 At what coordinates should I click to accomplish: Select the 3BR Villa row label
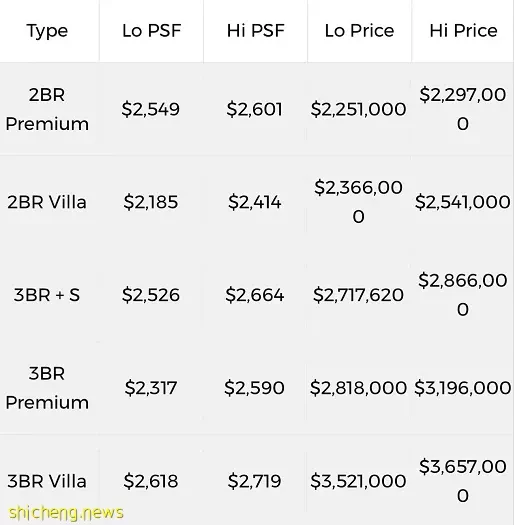[x=47, y=481]
